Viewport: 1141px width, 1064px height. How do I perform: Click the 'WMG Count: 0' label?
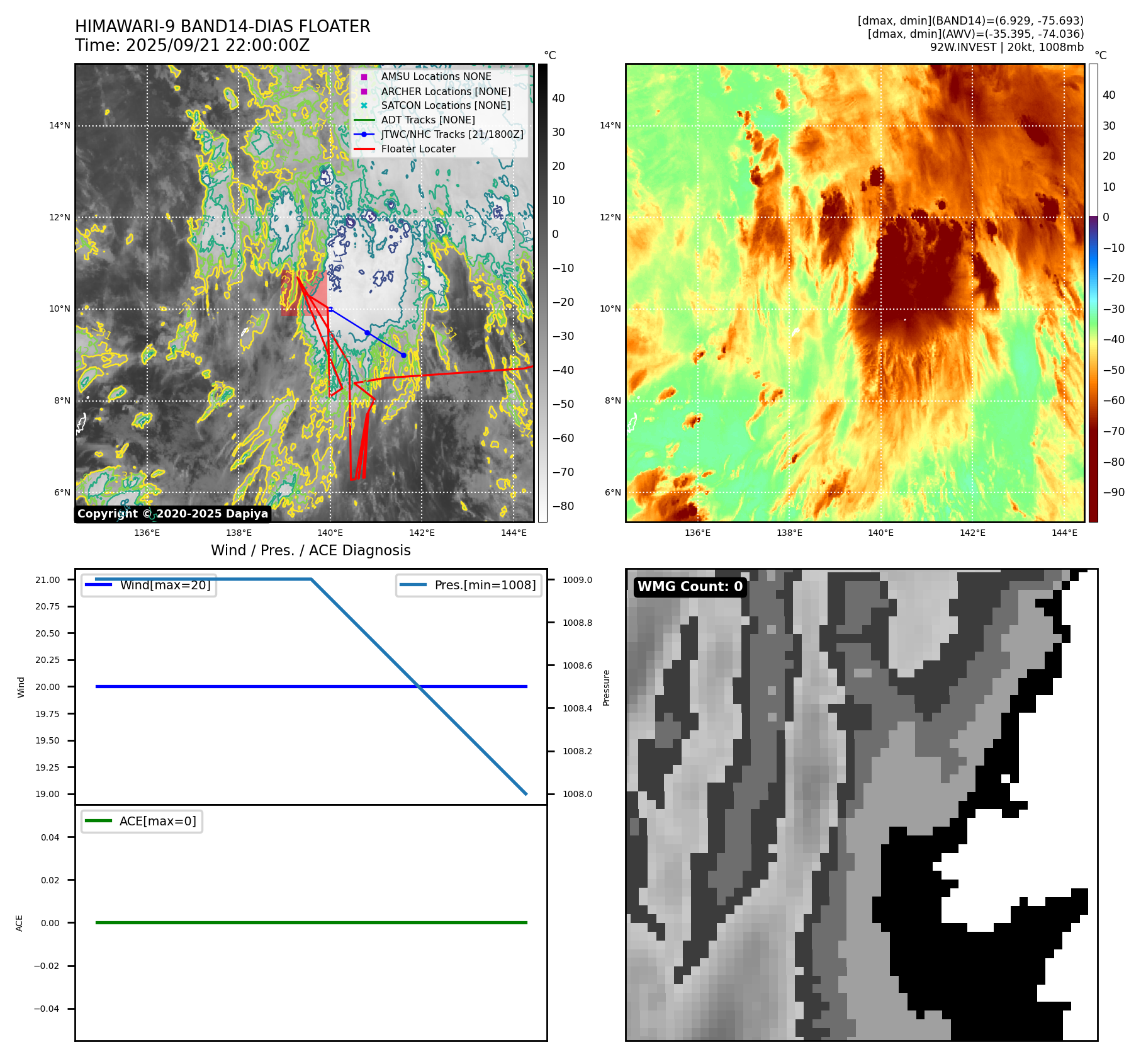click(x=690, y=587)
